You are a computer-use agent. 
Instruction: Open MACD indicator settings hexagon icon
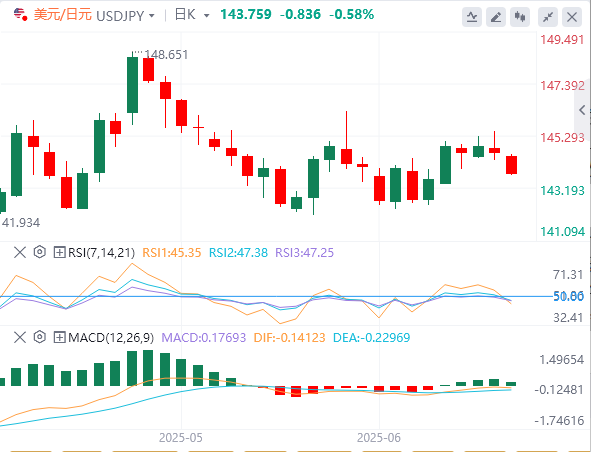coord(40,337)
